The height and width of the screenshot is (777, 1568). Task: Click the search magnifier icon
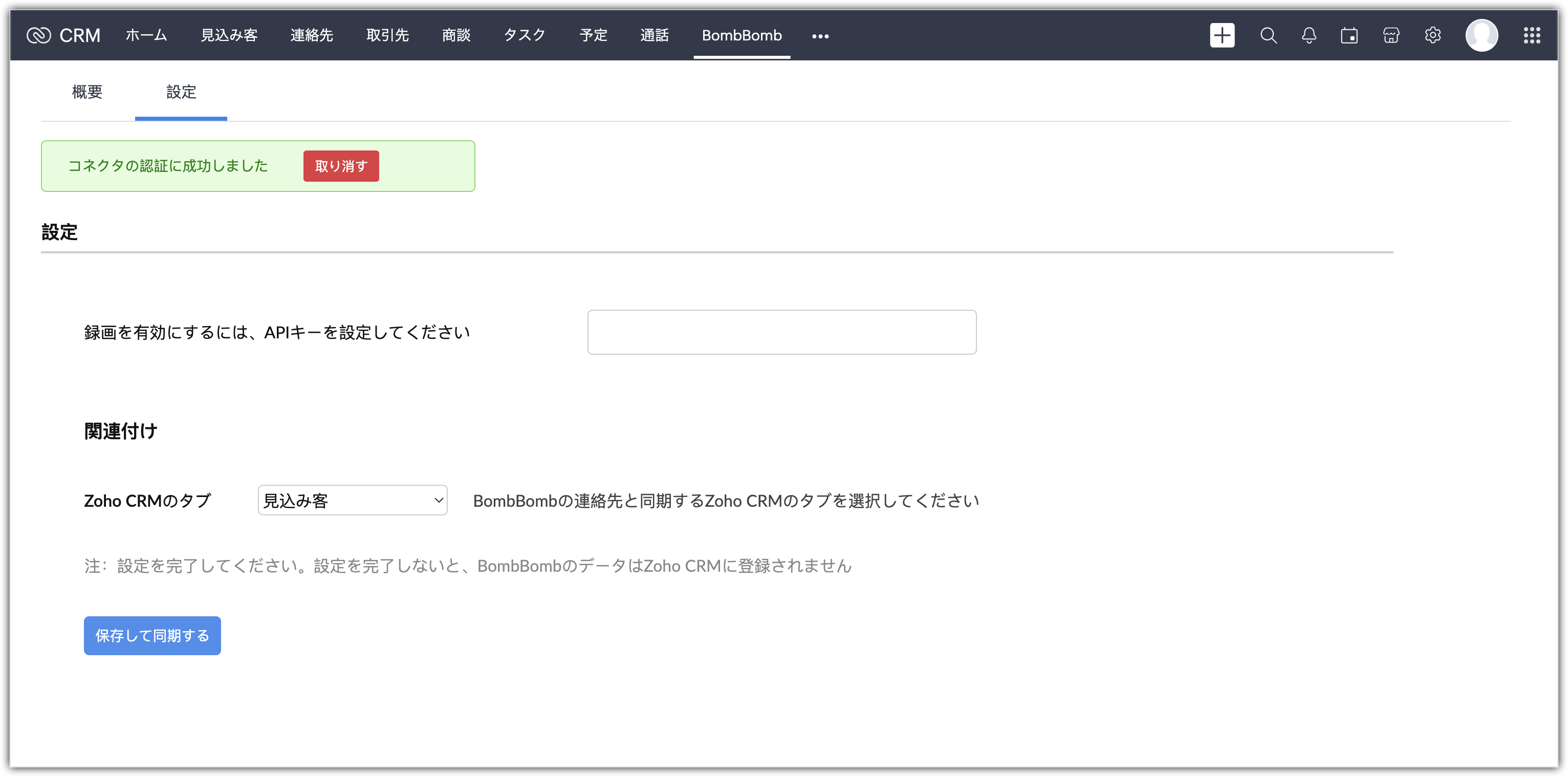pyautogui.click(x=1268, y=35)
